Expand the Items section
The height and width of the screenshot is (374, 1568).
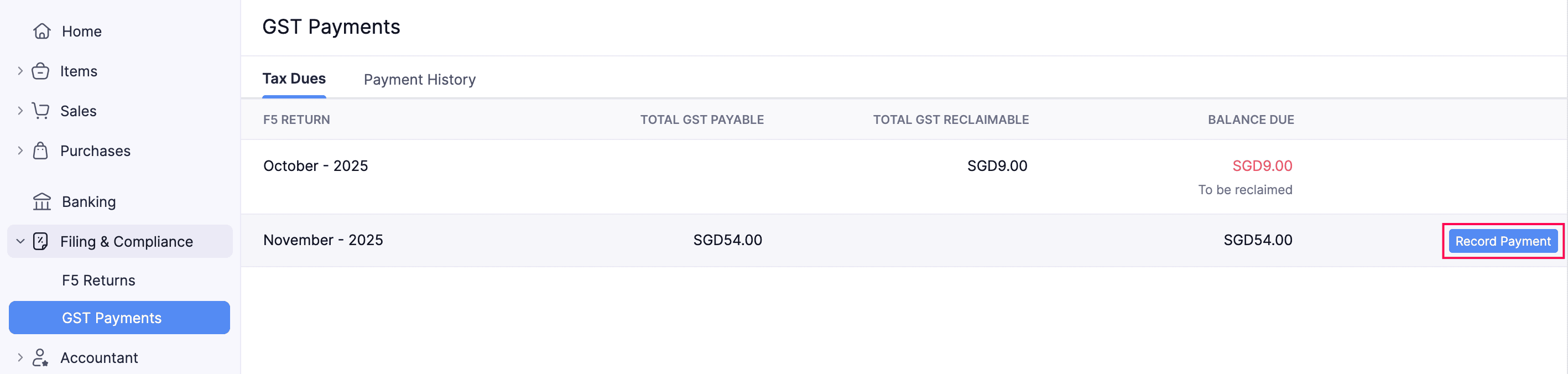pyautogui.click(x=19, y=71)
